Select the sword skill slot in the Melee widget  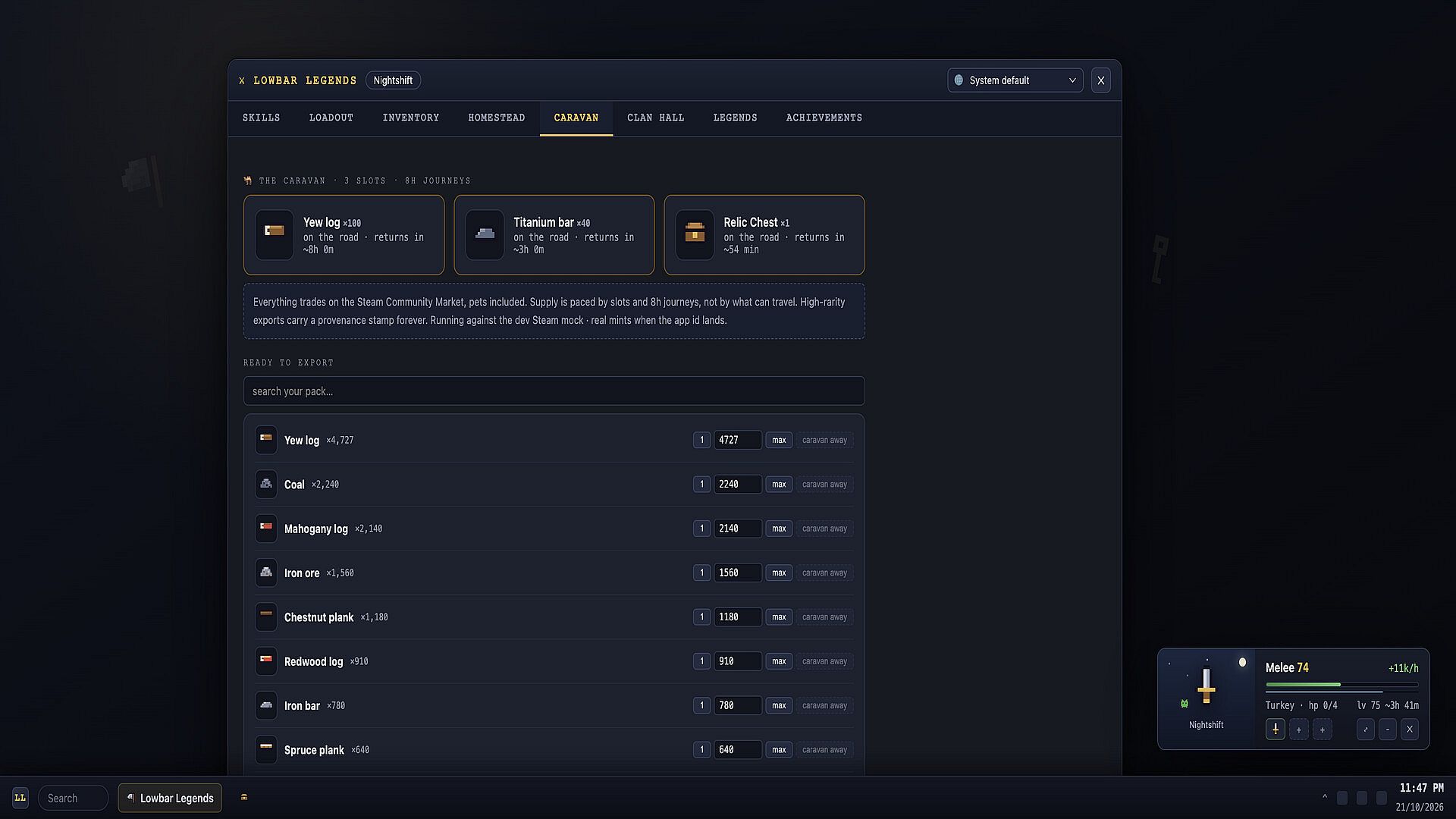[x=1276, y=730]
